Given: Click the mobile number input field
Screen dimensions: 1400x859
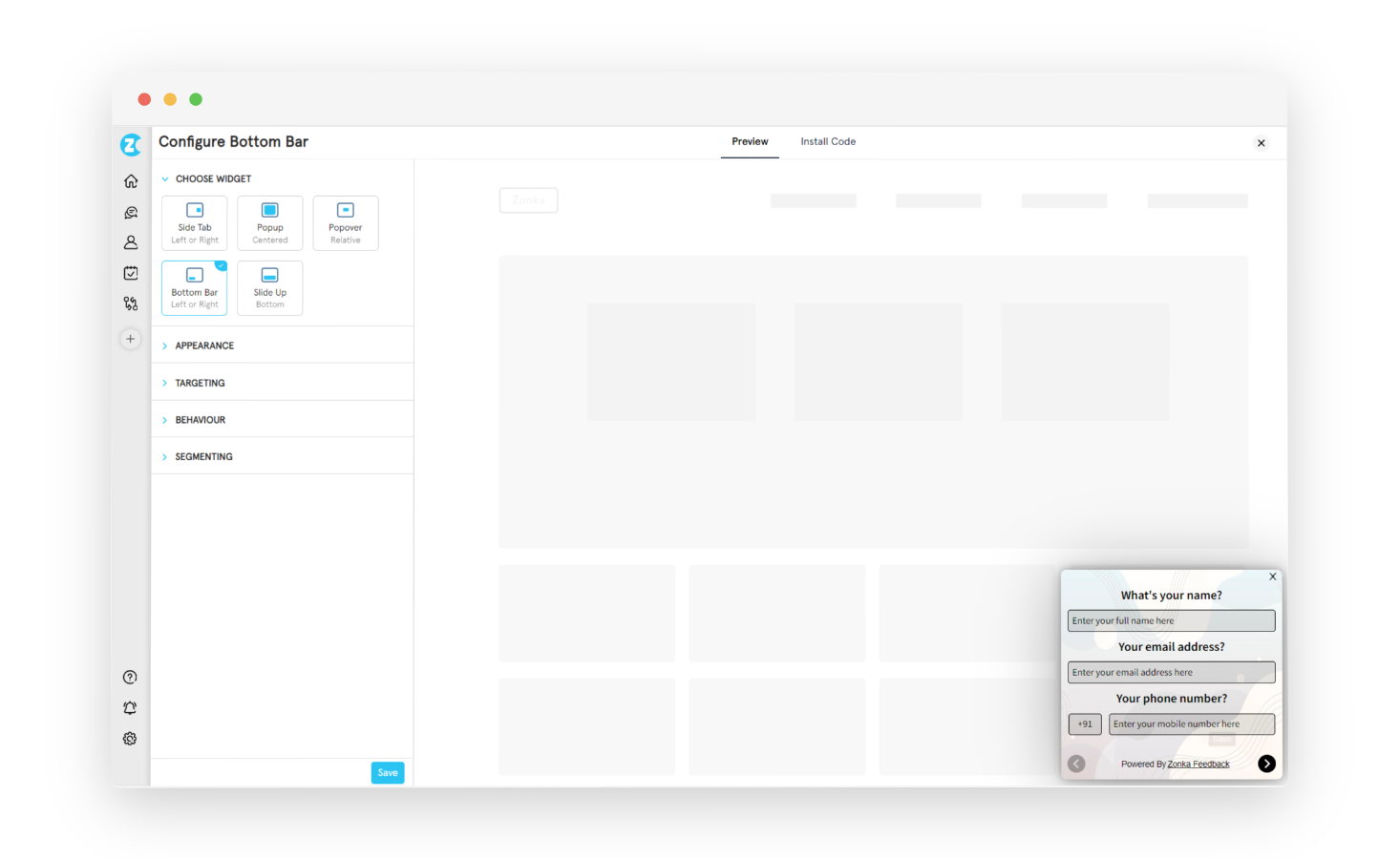Looking at the screenshot, I should click(1192, 724).
